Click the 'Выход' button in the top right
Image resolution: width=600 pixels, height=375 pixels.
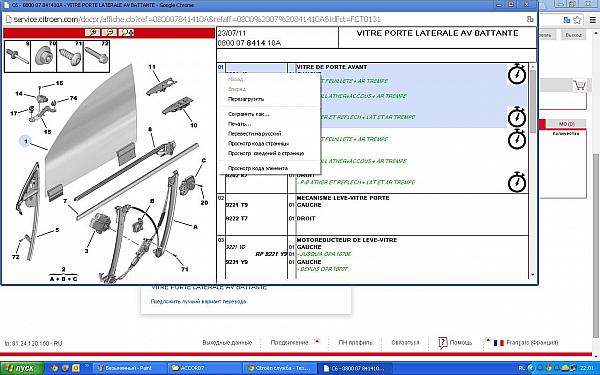pos(574,35)
